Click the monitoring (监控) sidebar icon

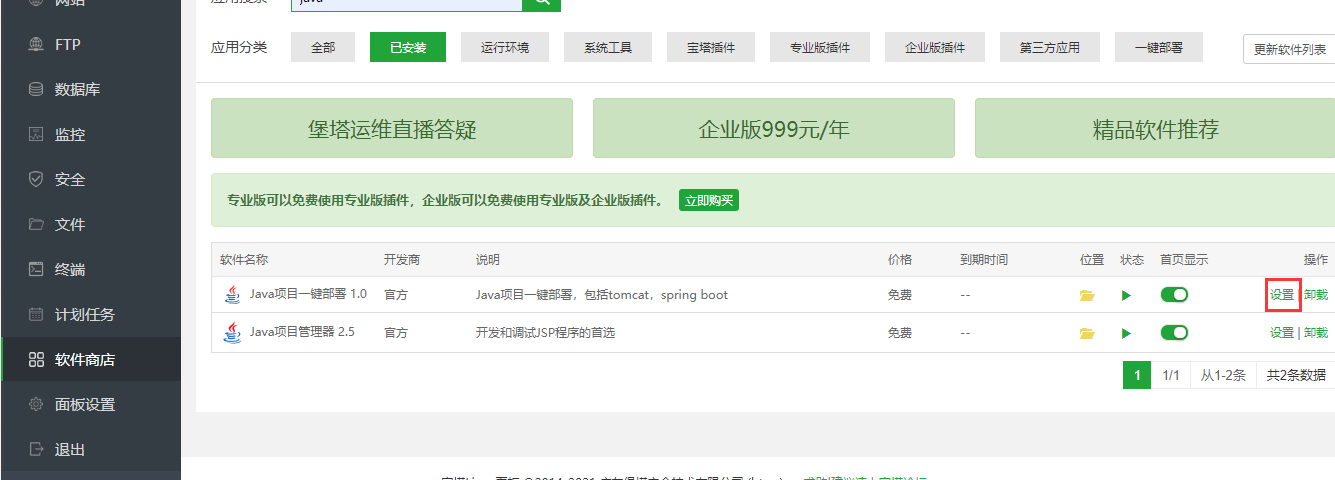click(36, 135)
